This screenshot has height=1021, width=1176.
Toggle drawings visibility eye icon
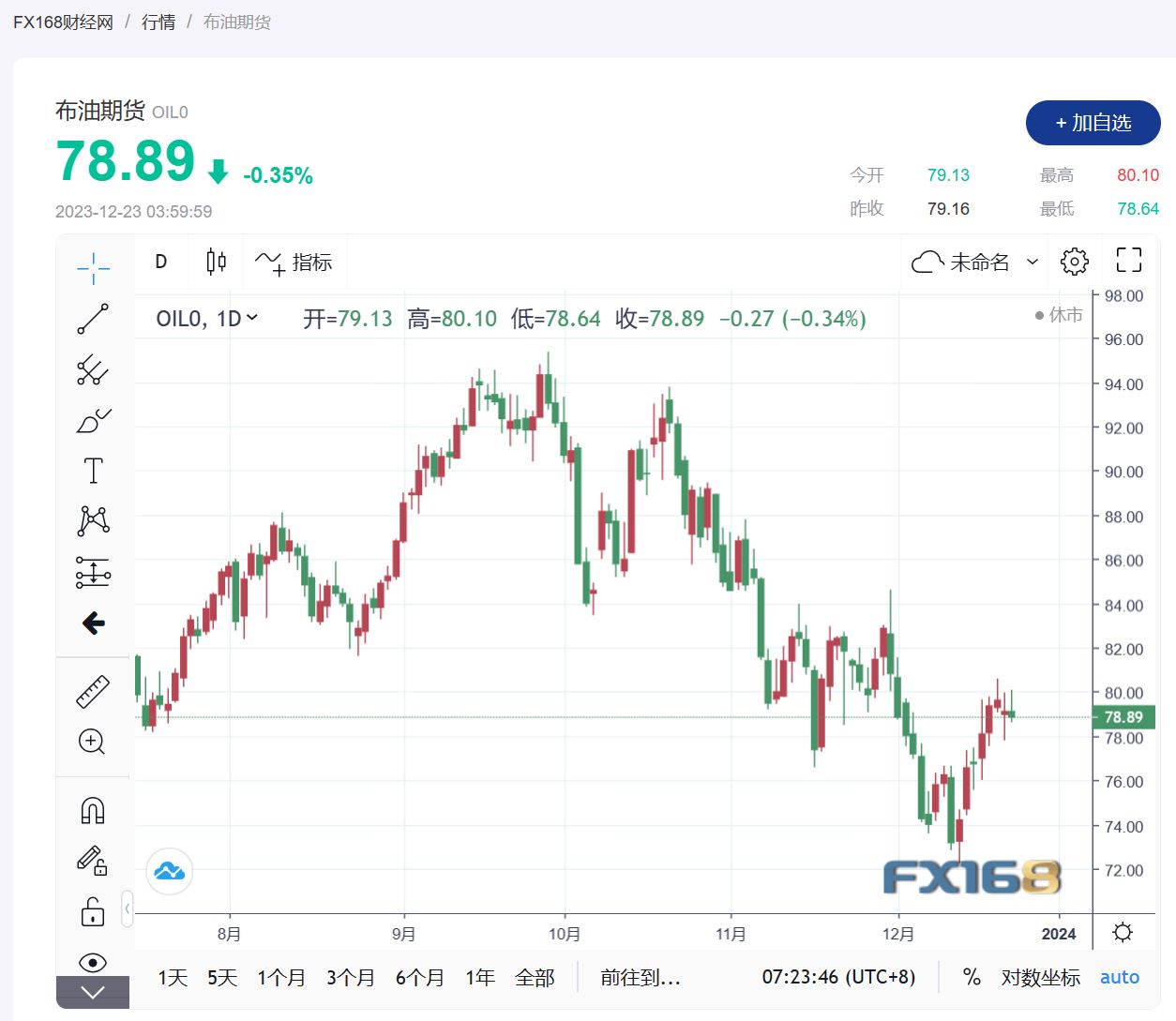[x=93, y=962]
